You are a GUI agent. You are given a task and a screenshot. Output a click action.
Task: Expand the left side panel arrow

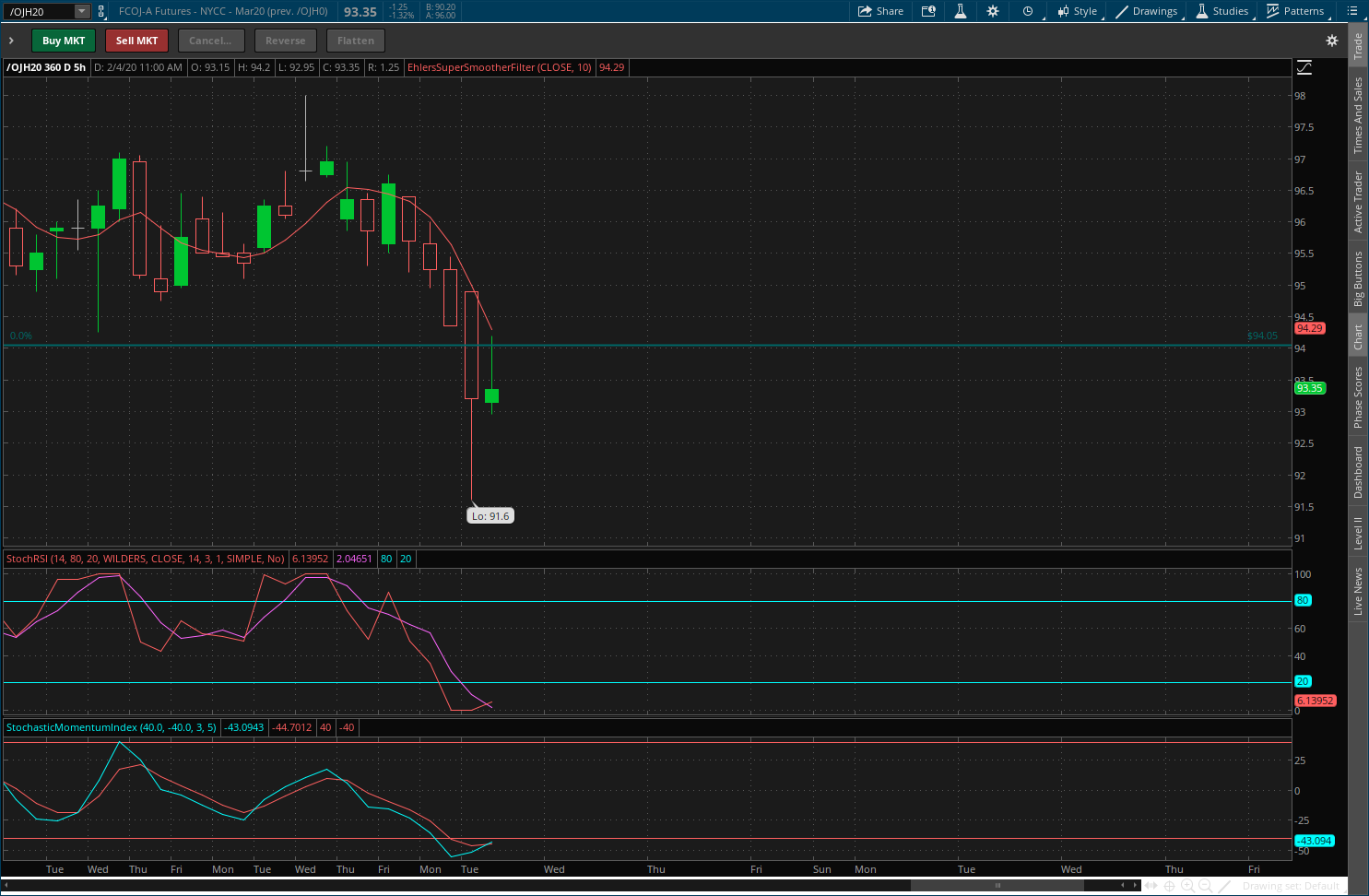(x=11, y=41)
